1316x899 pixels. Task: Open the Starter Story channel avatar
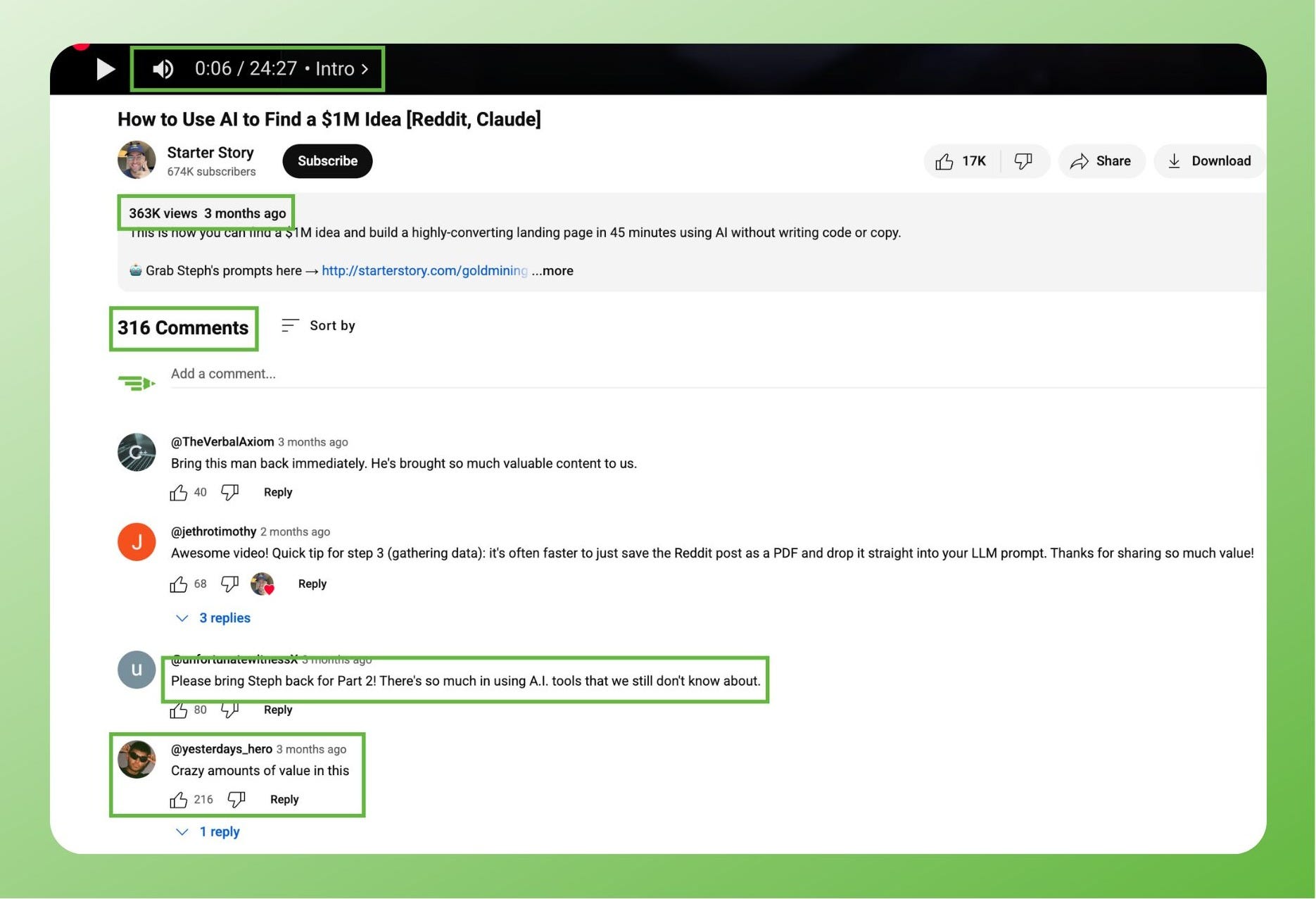pyautogui.click(x=137, y=160)
